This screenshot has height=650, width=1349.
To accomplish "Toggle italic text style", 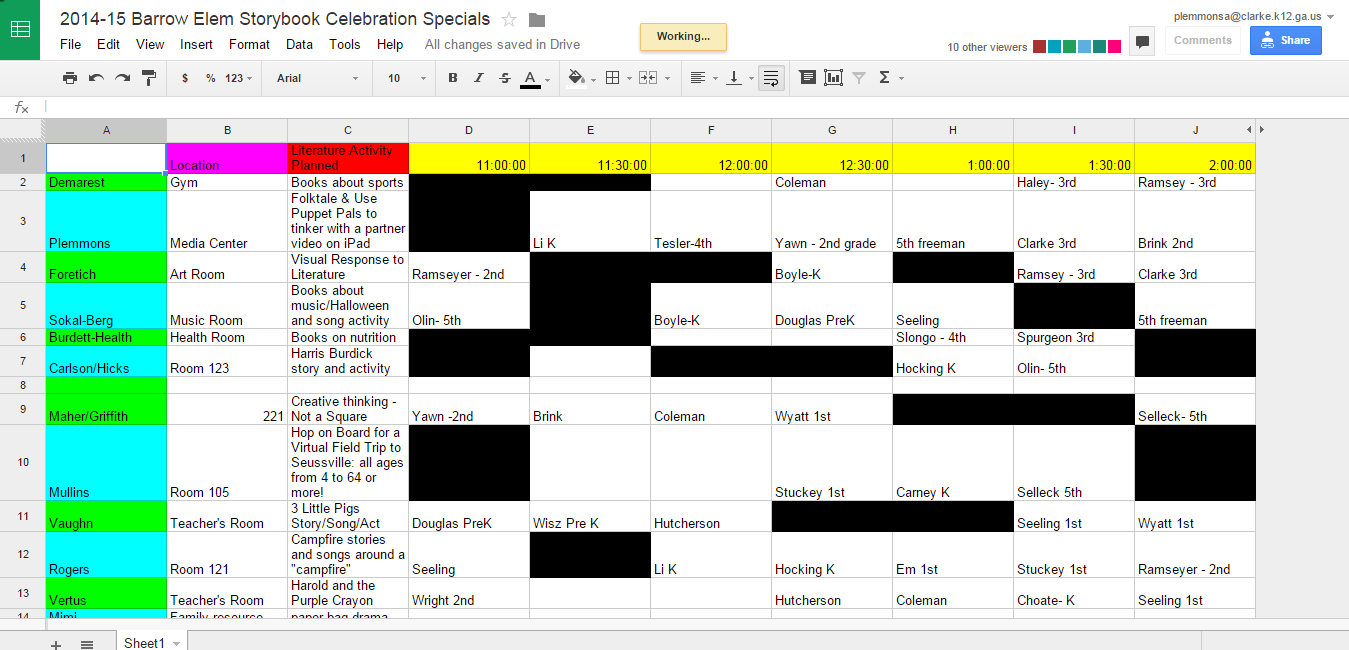I will click(x=479, y=78).
